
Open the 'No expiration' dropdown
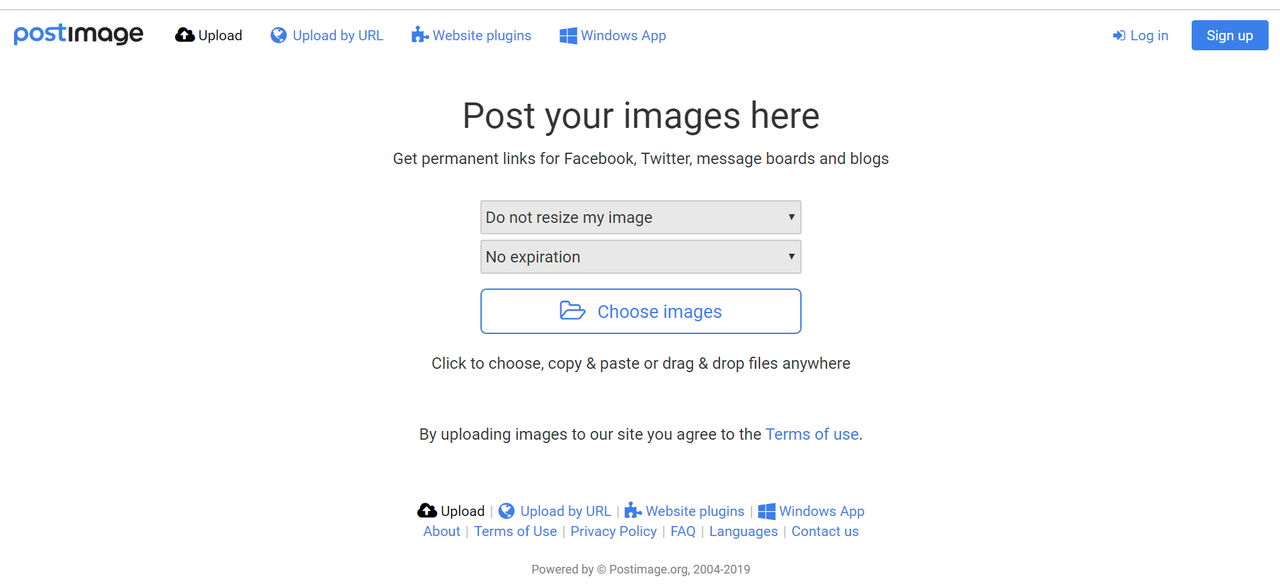coord(641,257)
